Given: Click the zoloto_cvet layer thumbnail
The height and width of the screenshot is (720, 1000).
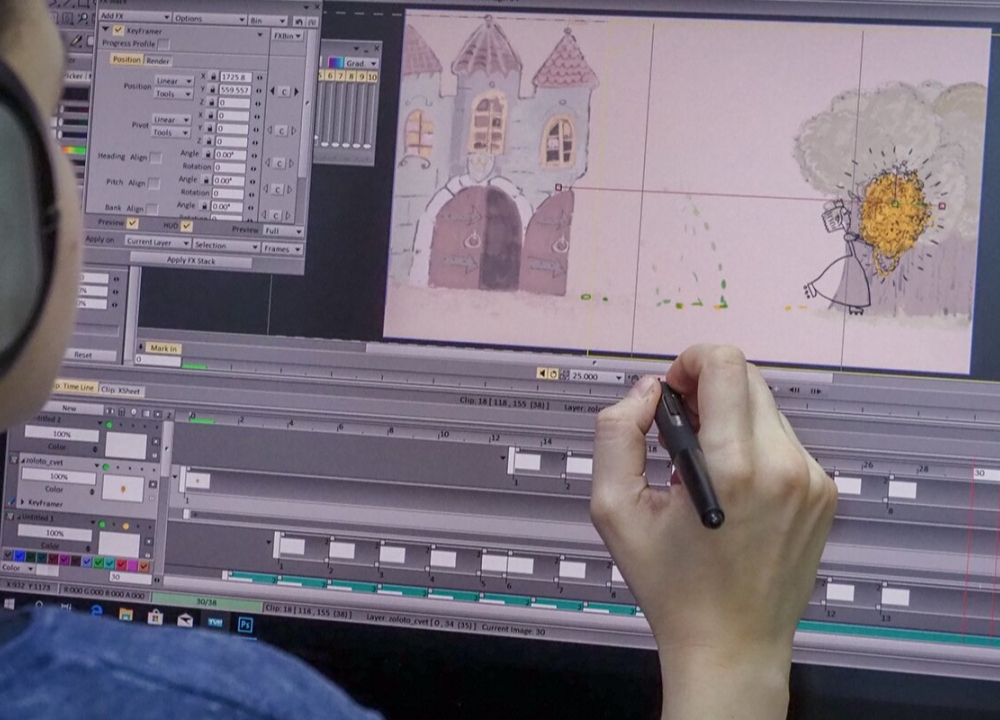Looking at the screenshot, I should [123, 489].
